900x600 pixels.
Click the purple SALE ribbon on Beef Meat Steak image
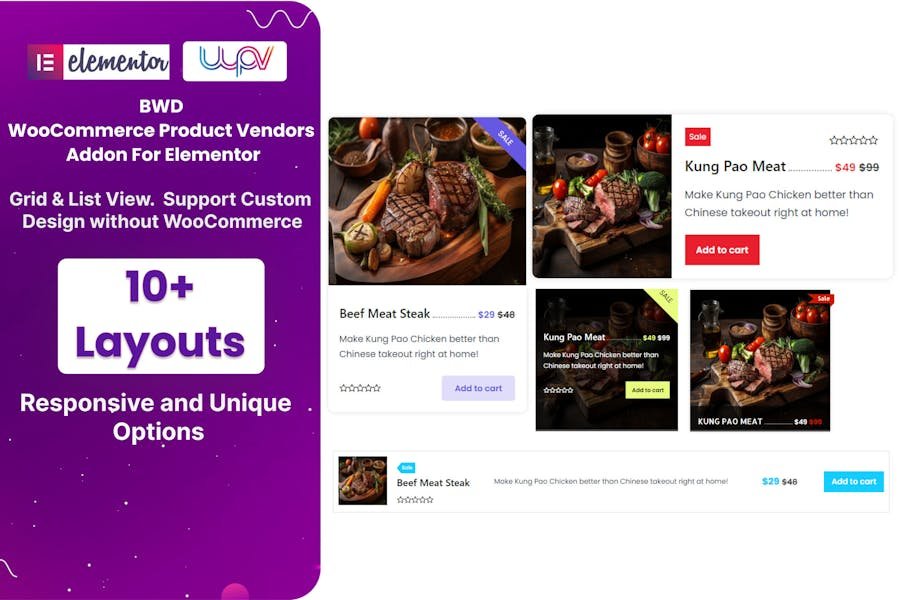503,139
